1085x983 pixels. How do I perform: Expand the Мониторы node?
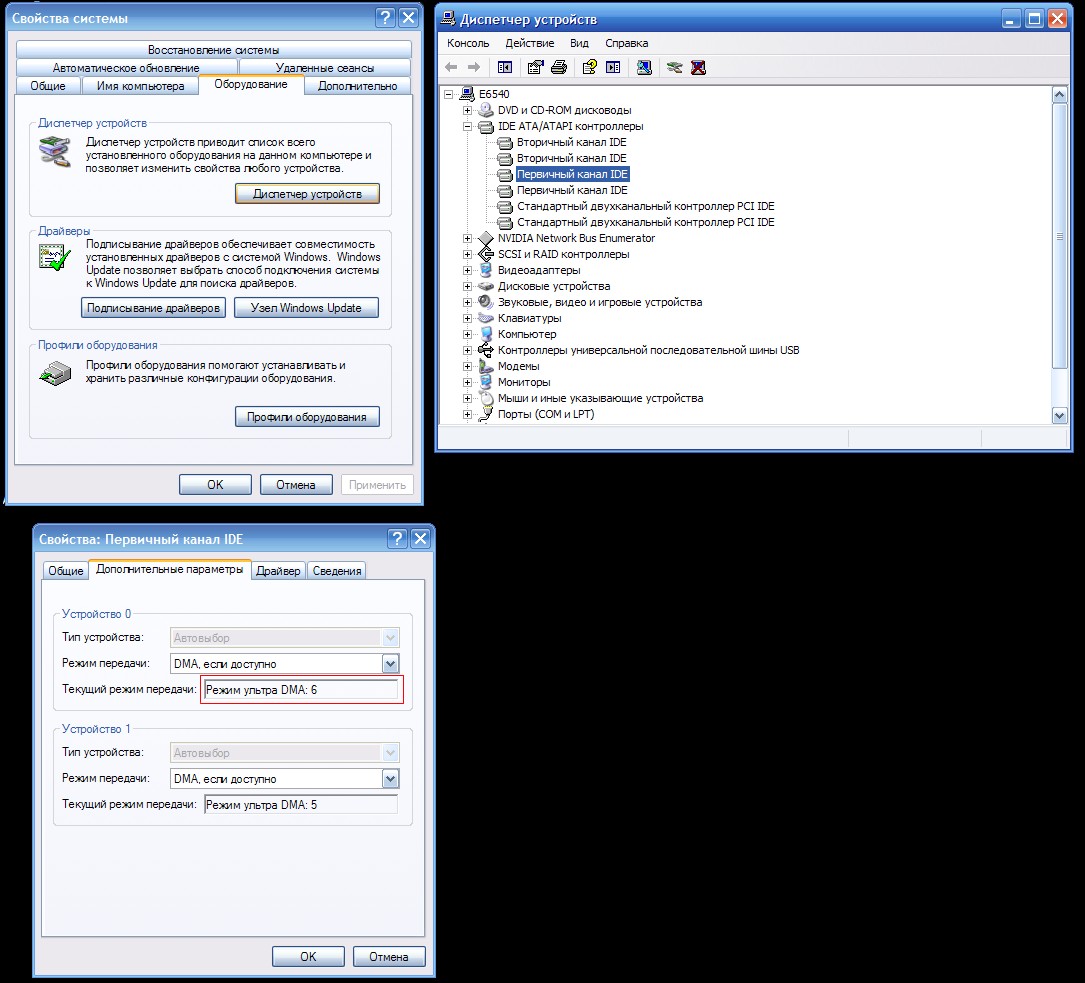point(467,382)
